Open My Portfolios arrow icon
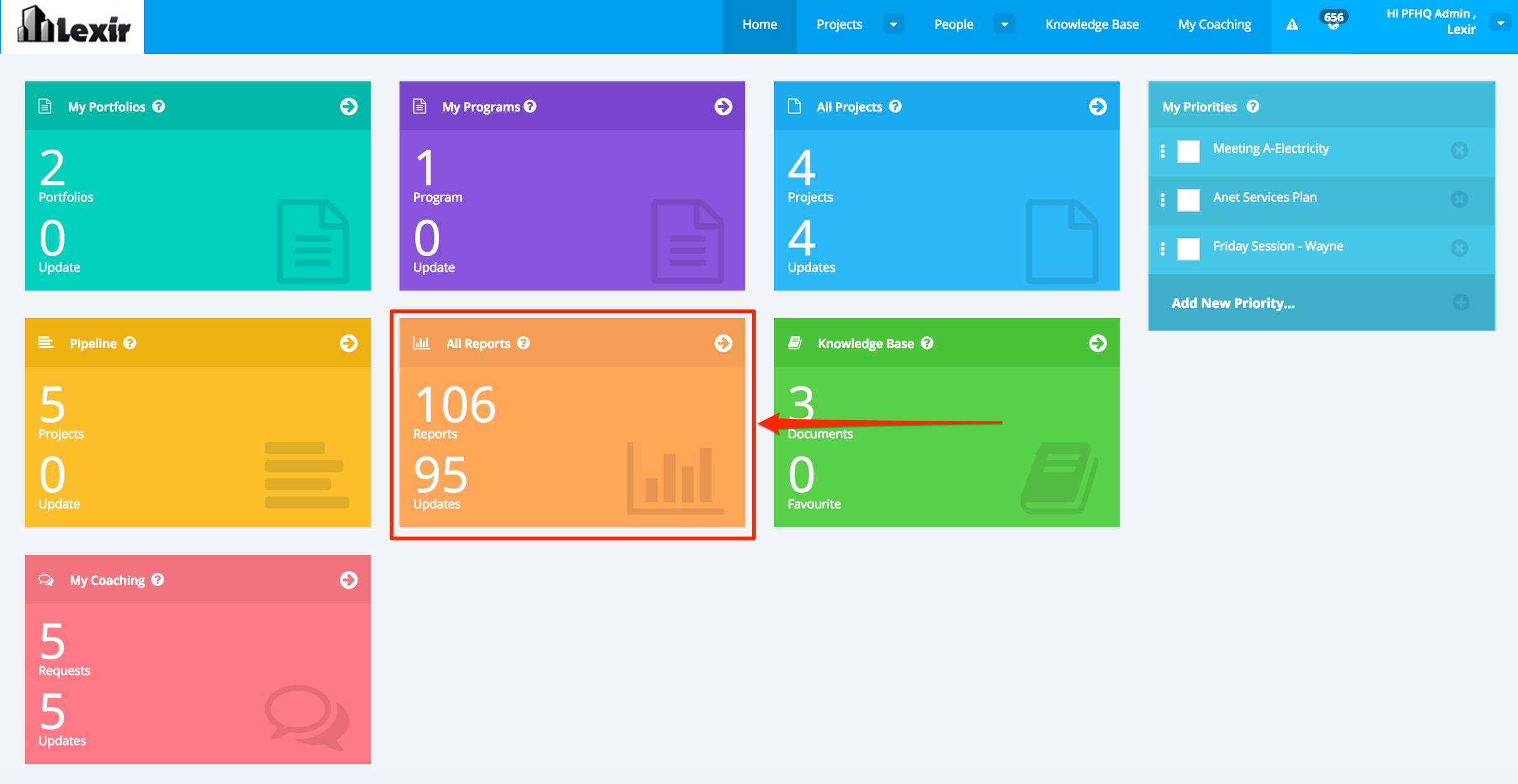1518x784 pixels. click(x=349, y=106)
